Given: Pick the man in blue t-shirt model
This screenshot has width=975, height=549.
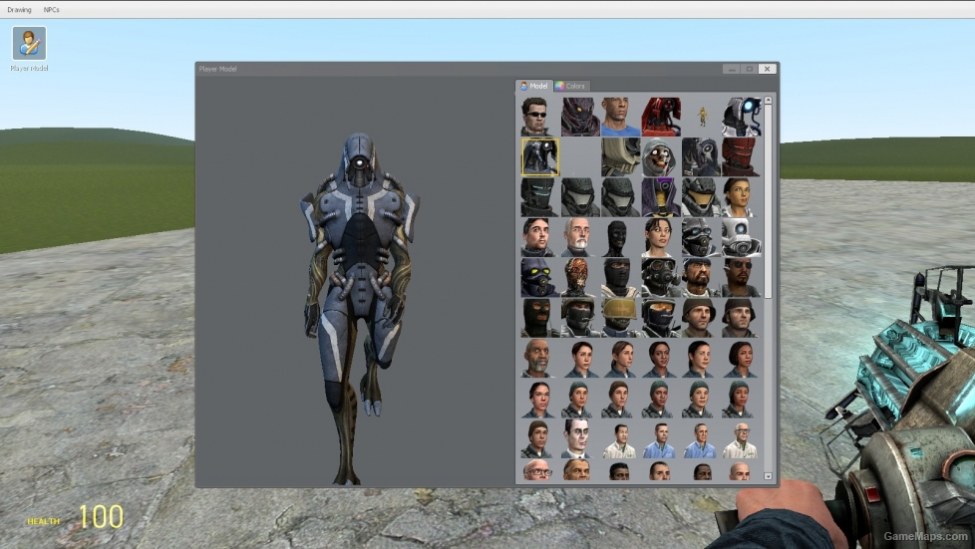Looking at the screenshot, I should click(620, 116).
